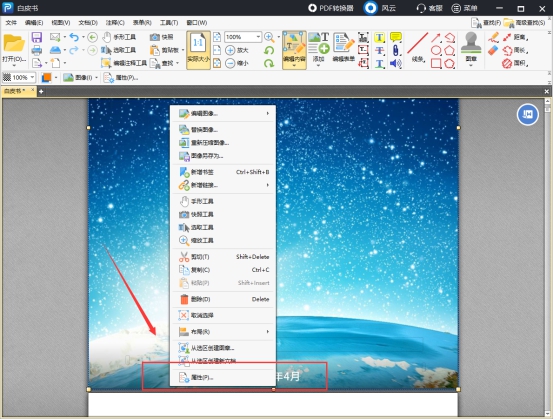Click the 放大 zoom-in plus button
553x419 pixels.
237,50
